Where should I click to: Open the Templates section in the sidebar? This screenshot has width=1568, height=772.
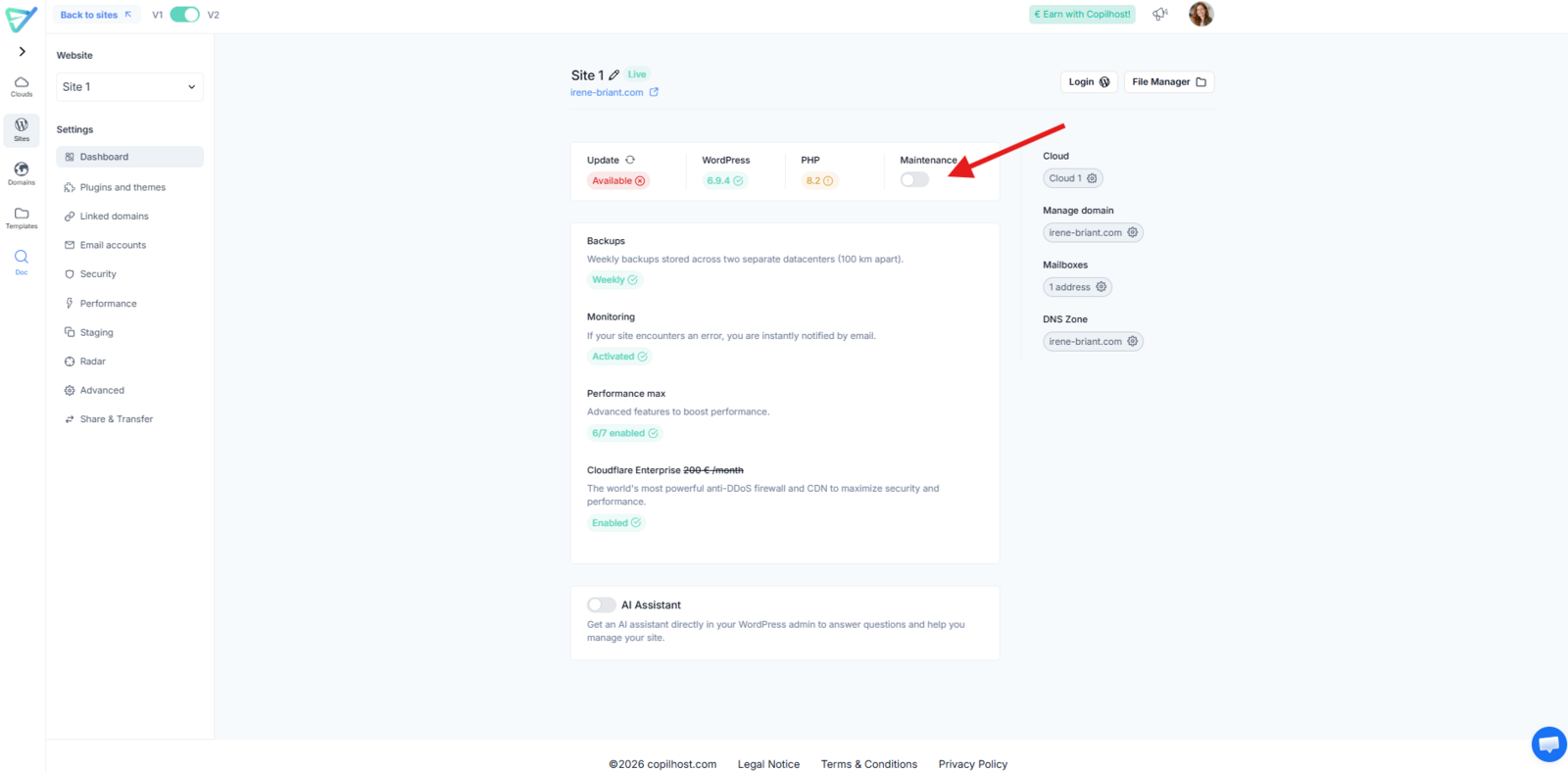[x=22, y=217]
